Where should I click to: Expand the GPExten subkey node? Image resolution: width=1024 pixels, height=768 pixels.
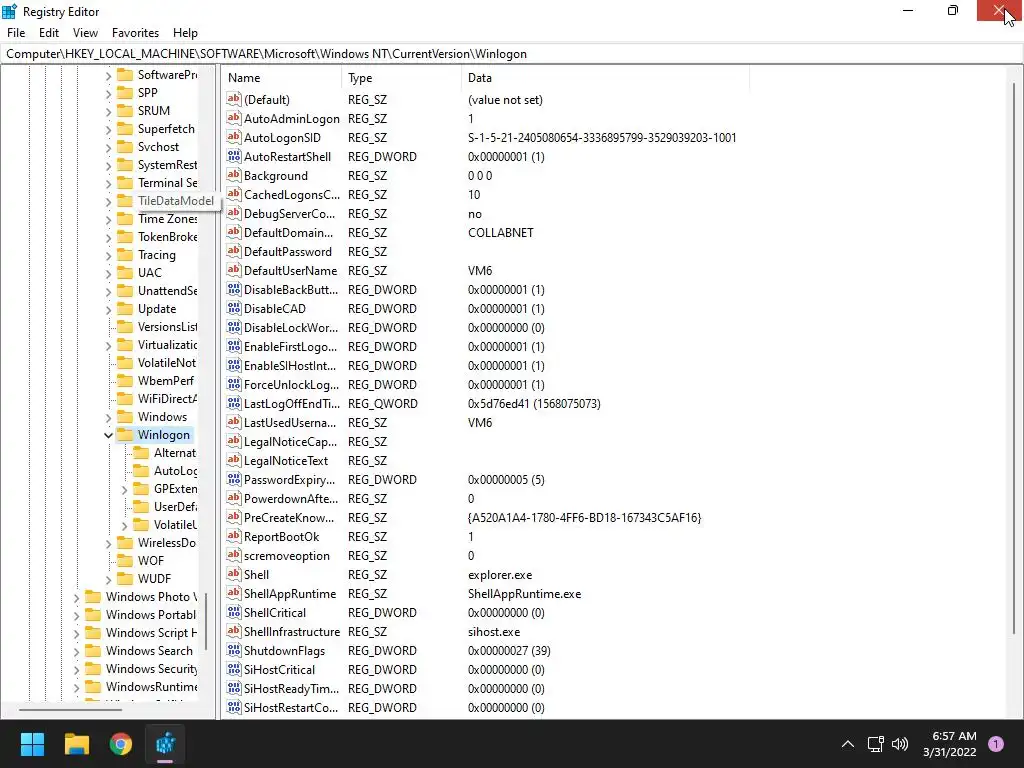click(124, 489)
